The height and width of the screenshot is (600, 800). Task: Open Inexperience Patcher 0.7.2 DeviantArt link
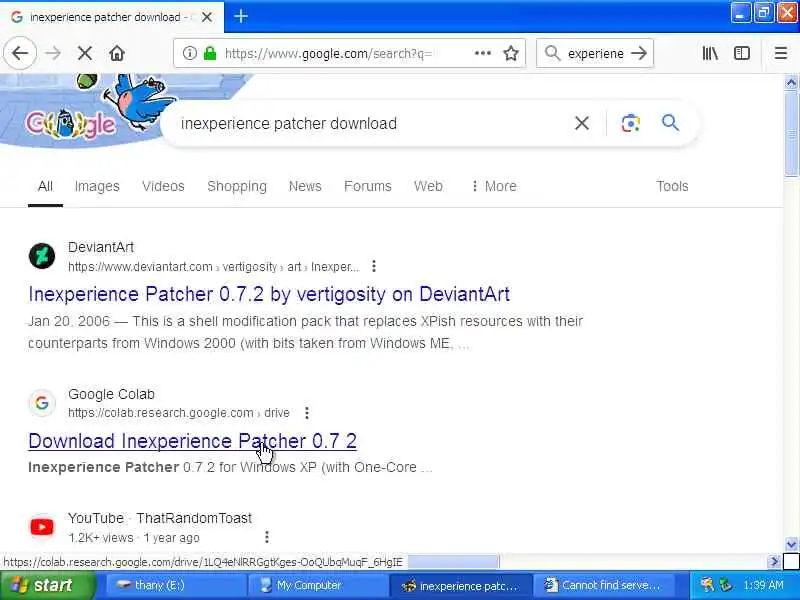pyautogui.click(x=269, y=294)
